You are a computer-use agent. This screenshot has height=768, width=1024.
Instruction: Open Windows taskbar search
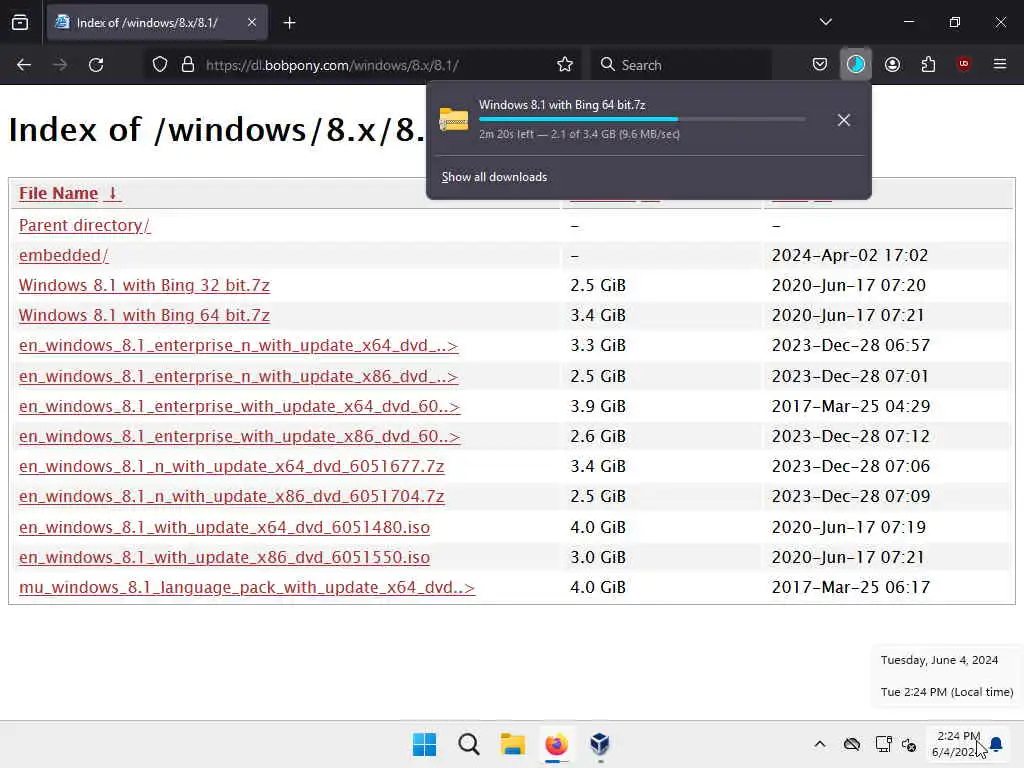[469, 744]
